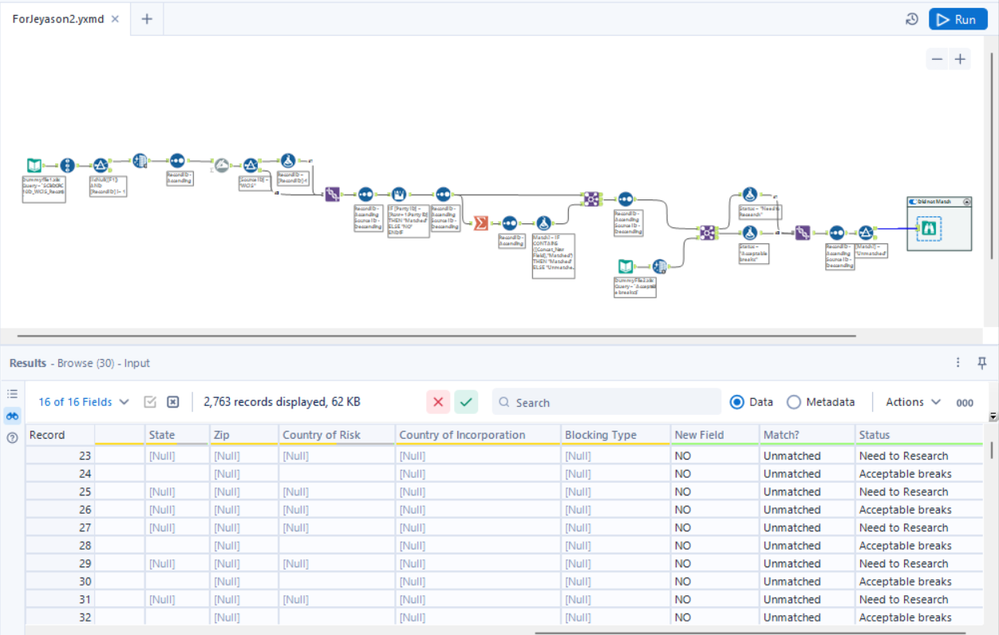The width and height of the screenshot is (999, 635).
Task: Click the Match? column header
Action: [807, 434]
